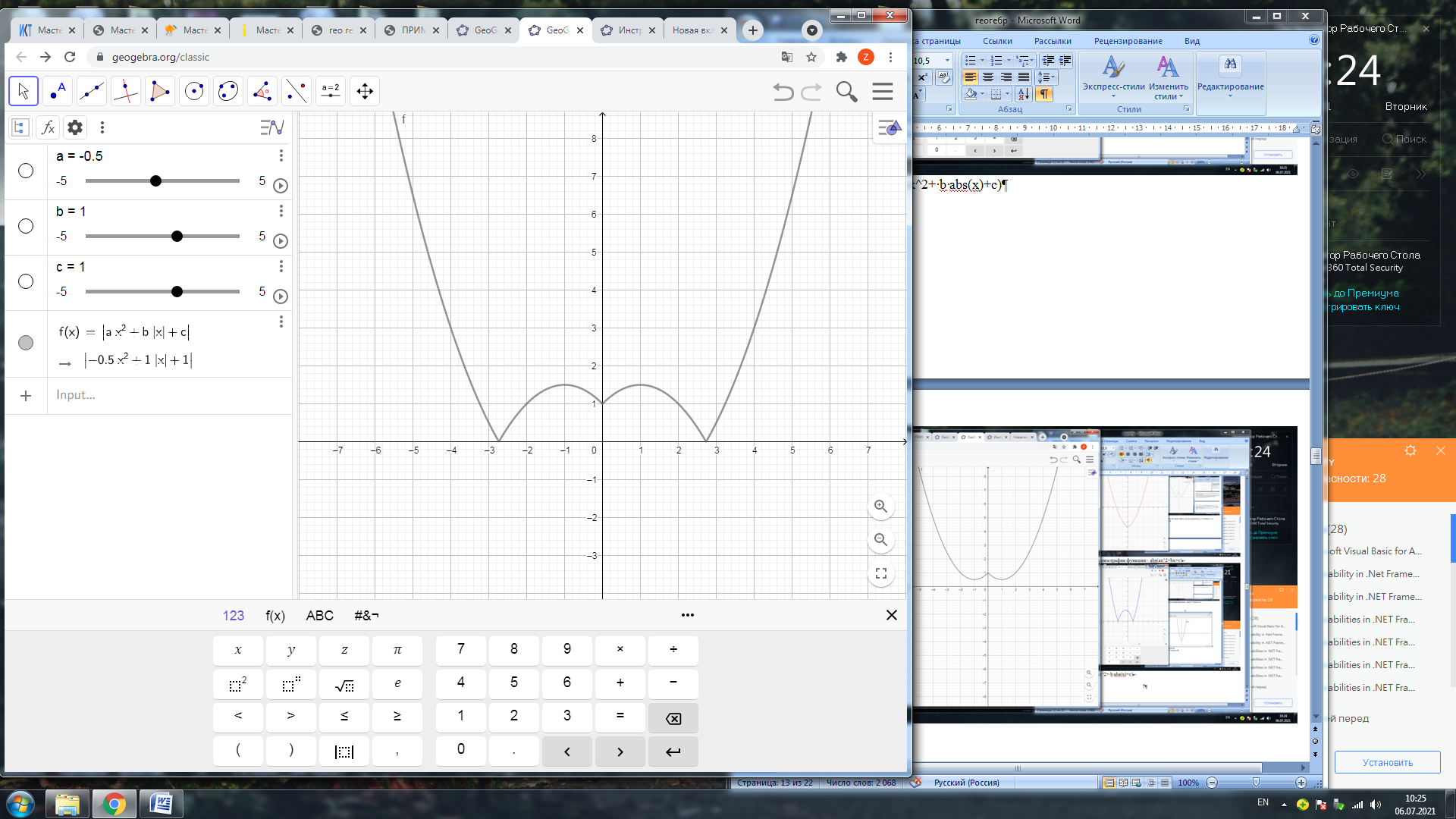Switch graph to fullscreen view

880,573
